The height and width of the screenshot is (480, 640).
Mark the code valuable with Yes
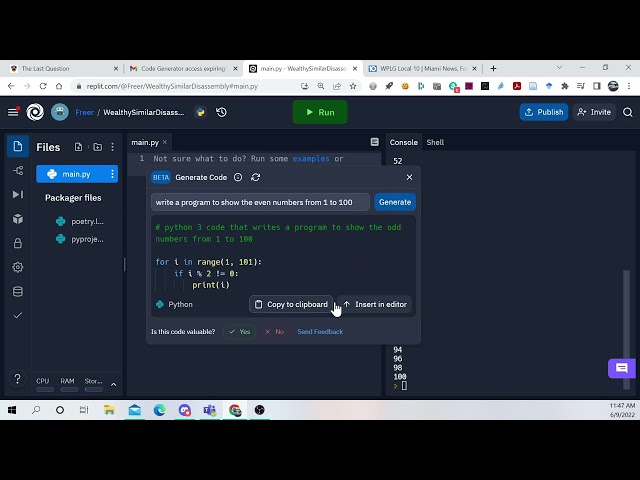[x=240, y=331]
